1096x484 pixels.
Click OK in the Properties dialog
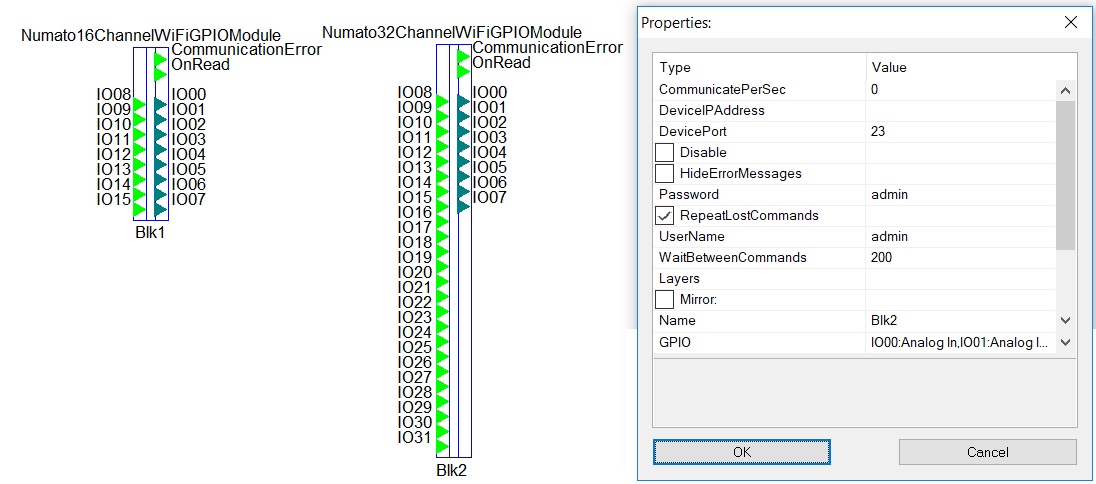(742, 452)
